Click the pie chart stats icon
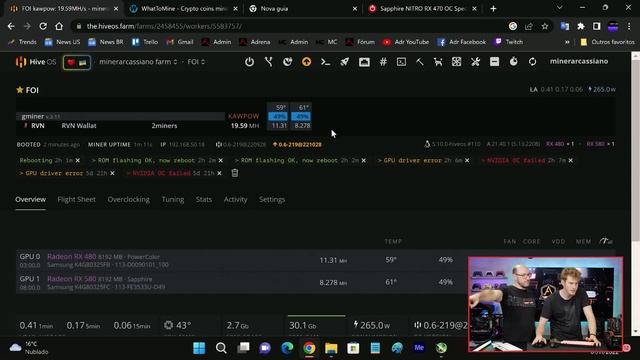 point(288,62)
